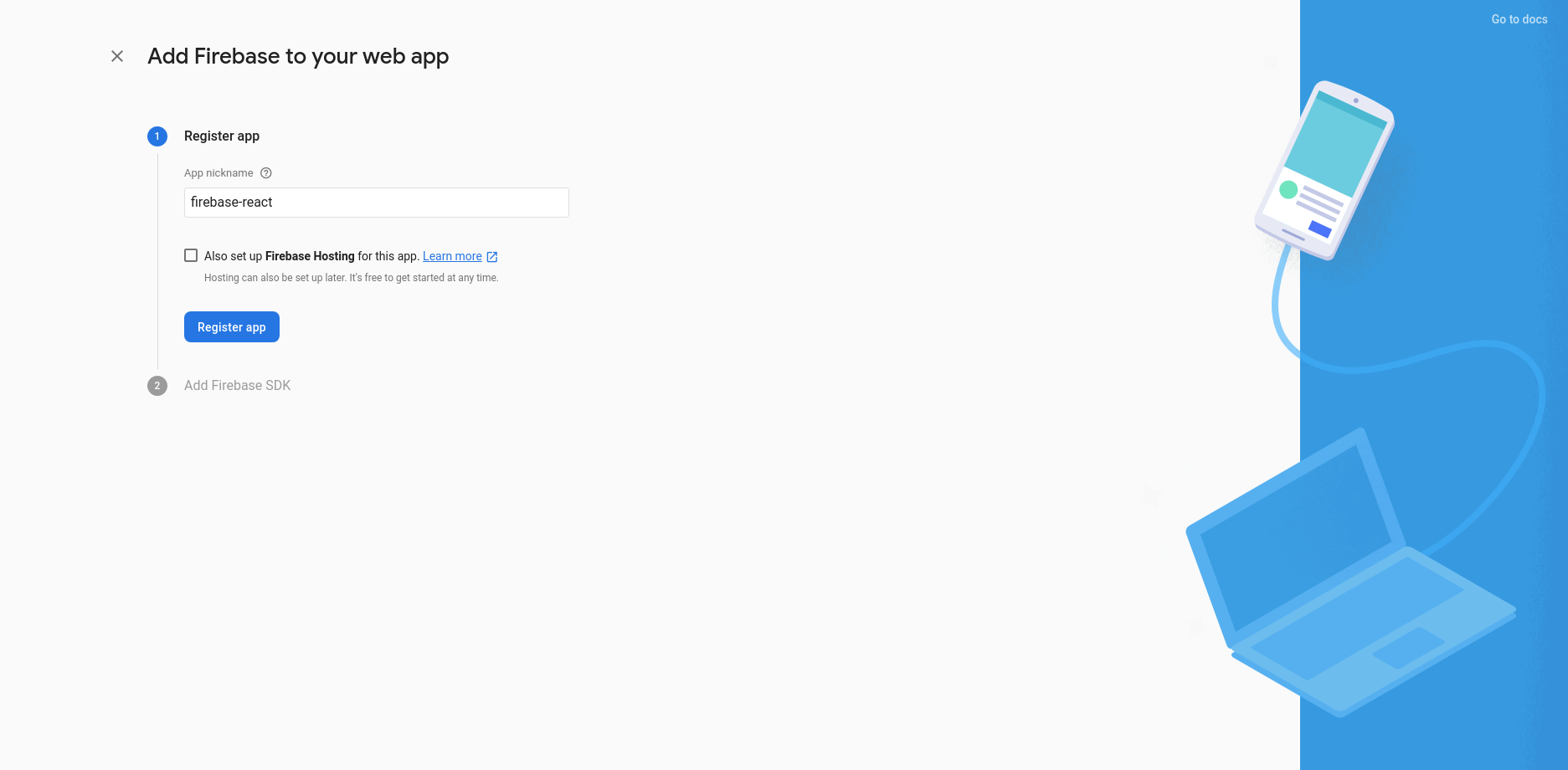Open Go to docs in the top right
Screen dimensions: 1568x770
pos(1518,18)
